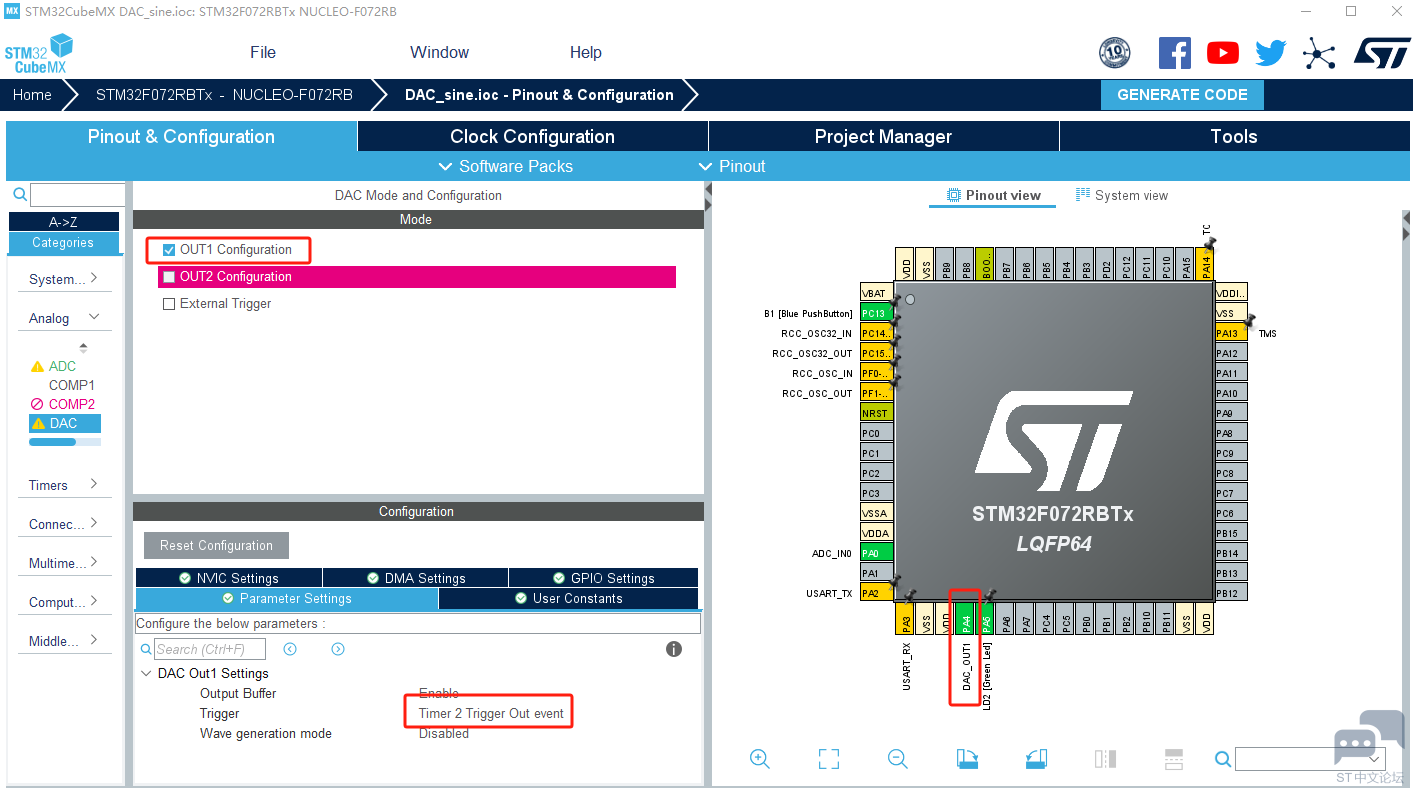Open the ST Twitter icon
Image resolution: width=1413 pixels, height=793 pixels.
(1271, 53)
